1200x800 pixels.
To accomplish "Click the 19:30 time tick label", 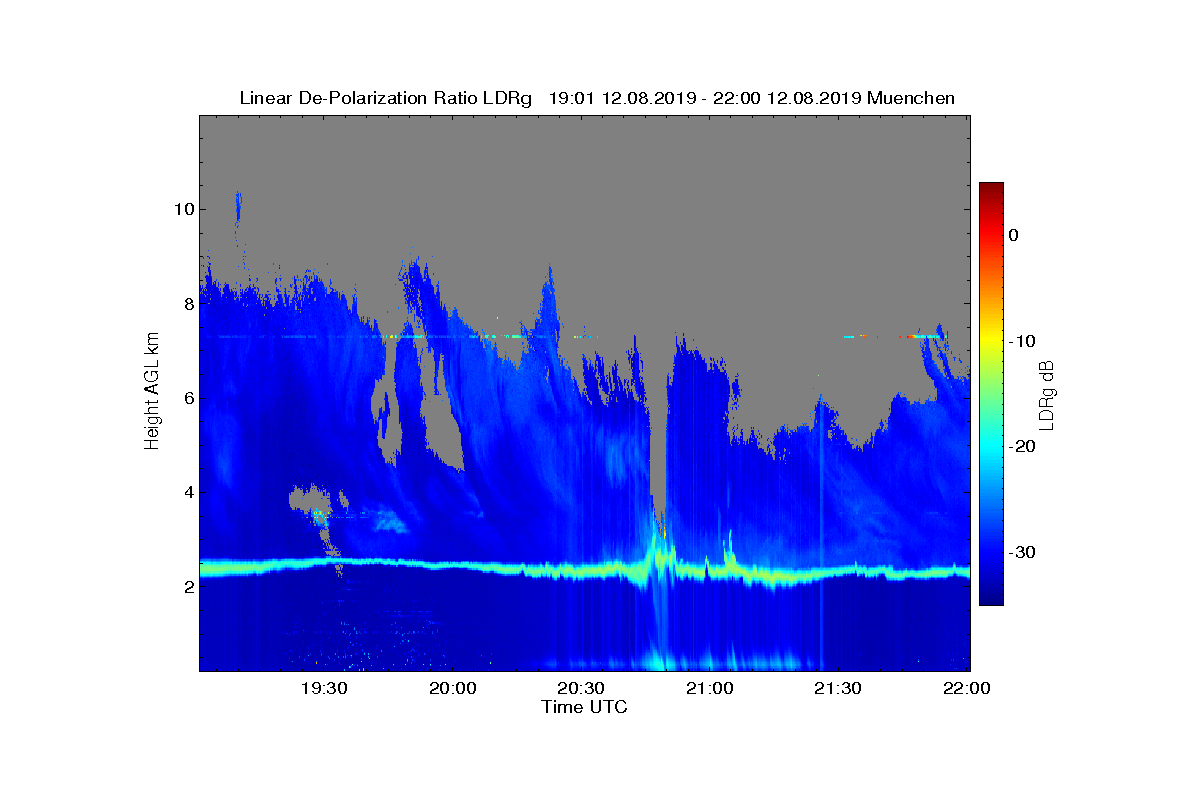I will point(324,688).
